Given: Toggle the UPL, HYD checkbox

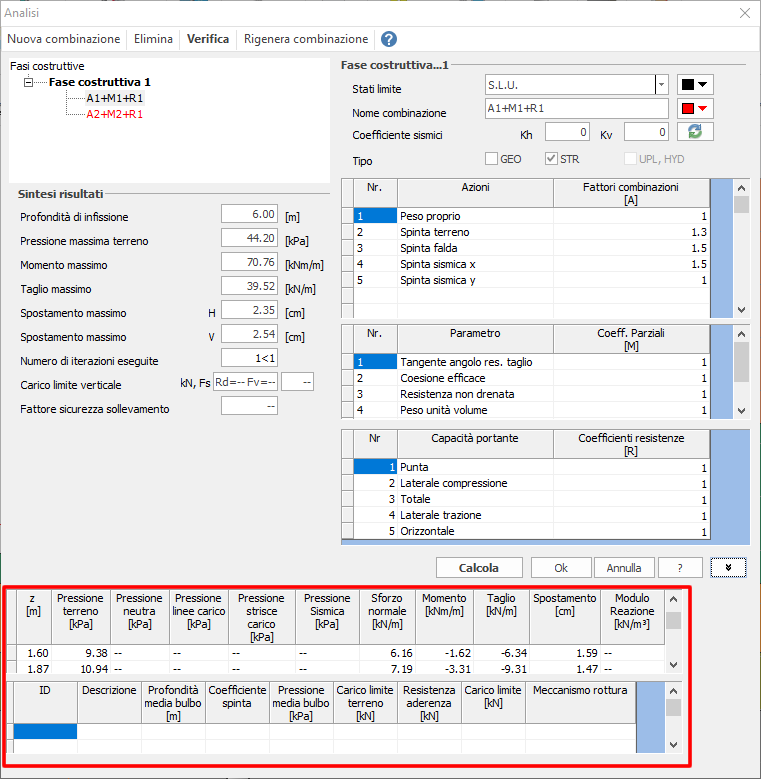Looking at the screenshot, I should 630,158.
